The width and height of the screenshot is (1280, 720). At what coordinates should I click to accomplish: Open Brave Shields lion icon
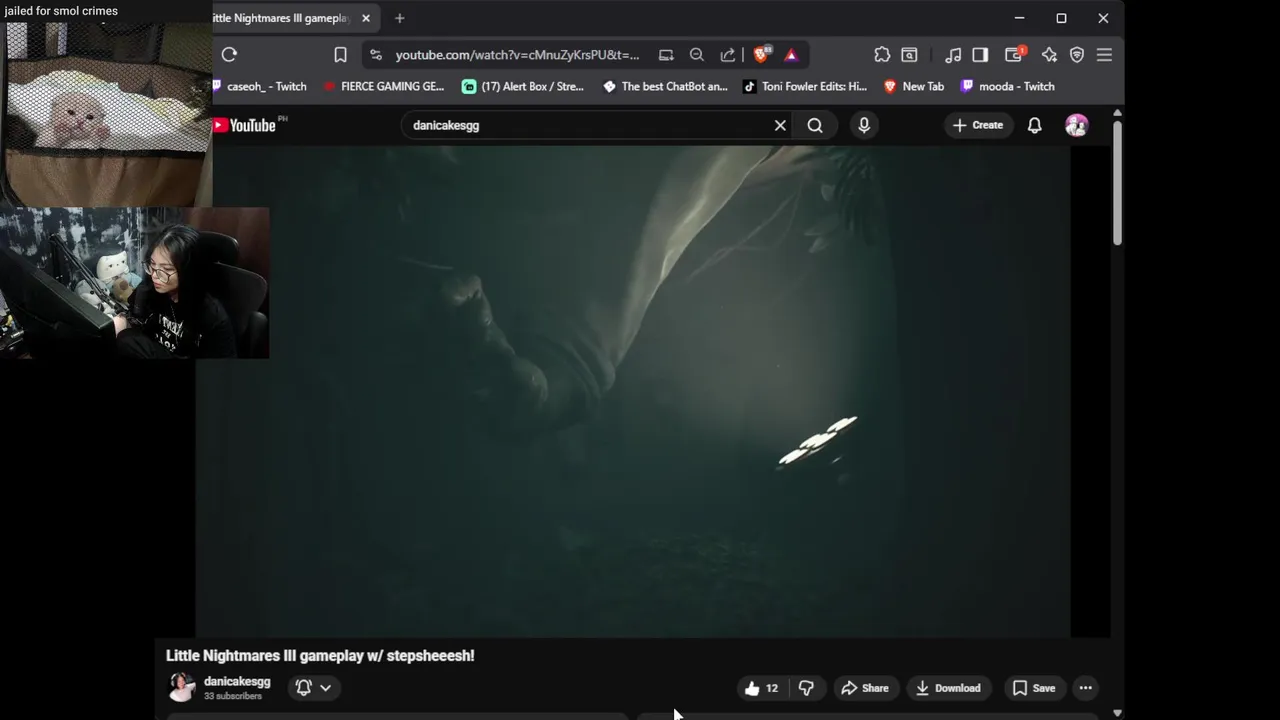pos(761,55)
